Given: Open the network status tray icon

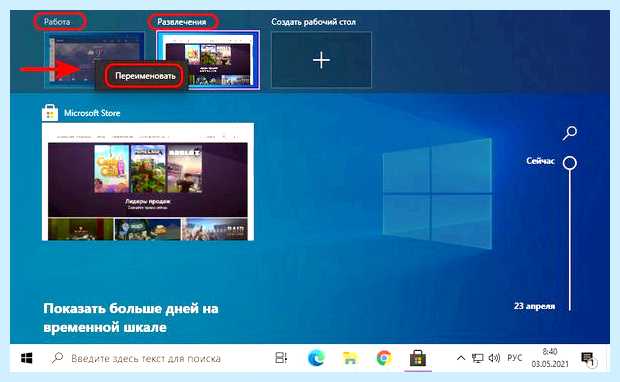Looking at the screenshot, I should [x=478, y=358].
